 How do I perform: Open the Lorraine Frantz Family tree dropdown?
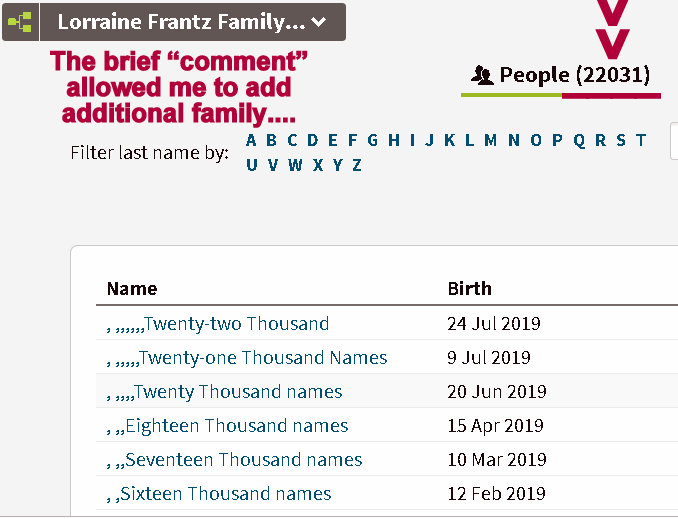194,22
